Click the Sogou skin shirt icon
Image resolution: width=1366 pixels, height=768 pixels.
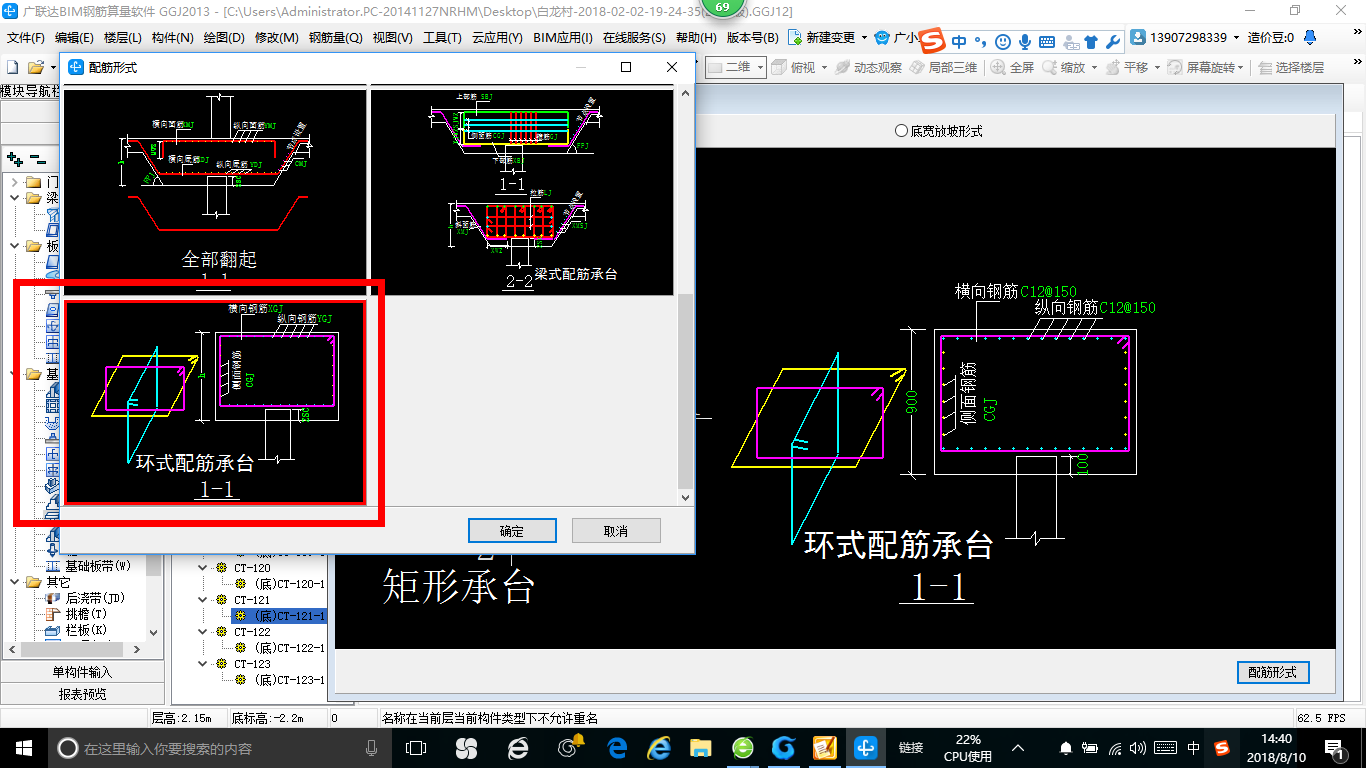pos(1091,41)
